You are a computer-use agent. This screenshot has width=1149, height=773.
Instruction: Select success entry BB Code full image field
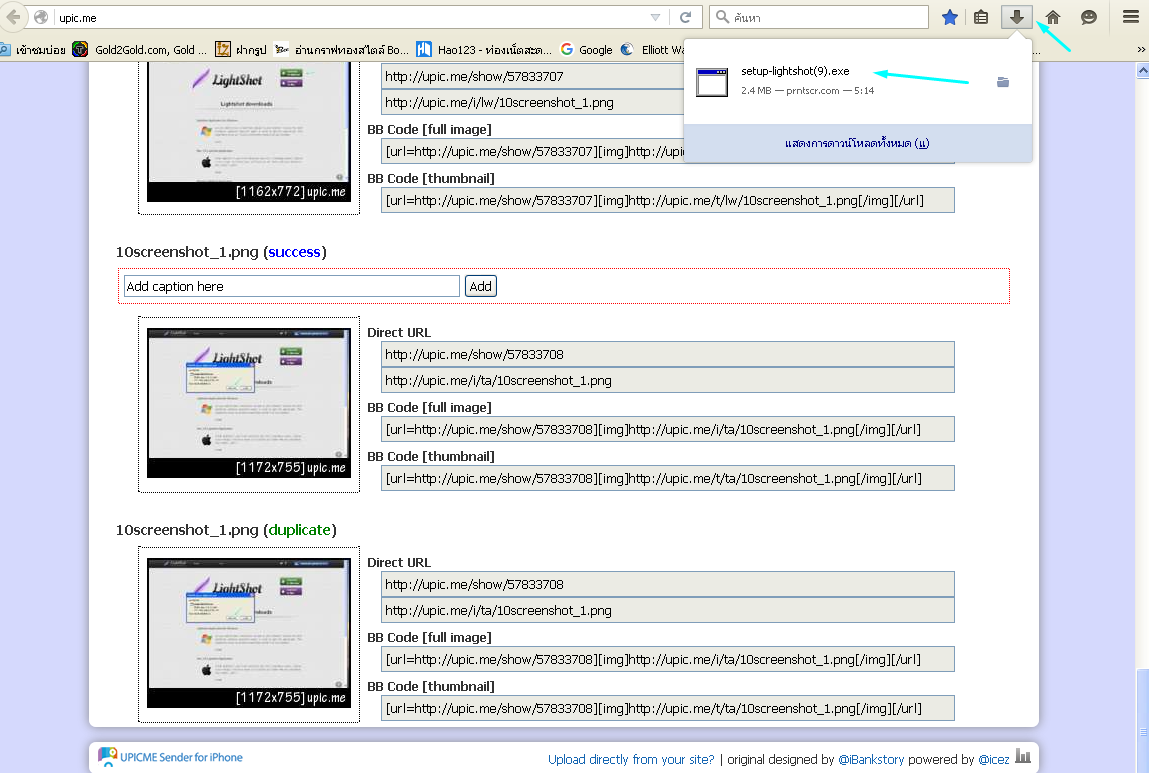(x=668, y=429)
